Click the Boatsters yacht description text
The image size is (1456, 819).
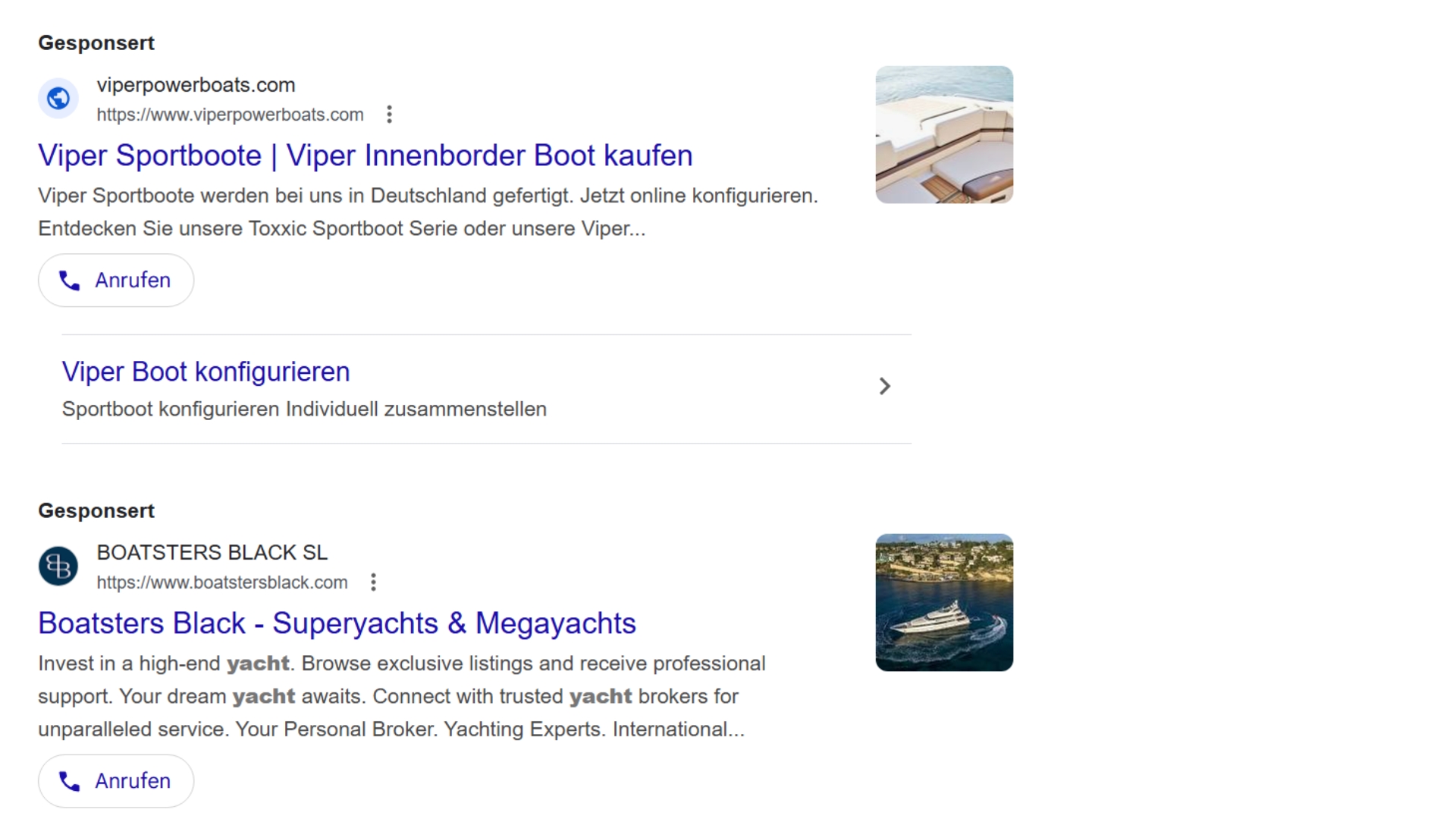pyautogui.click(x=402, y=696)
